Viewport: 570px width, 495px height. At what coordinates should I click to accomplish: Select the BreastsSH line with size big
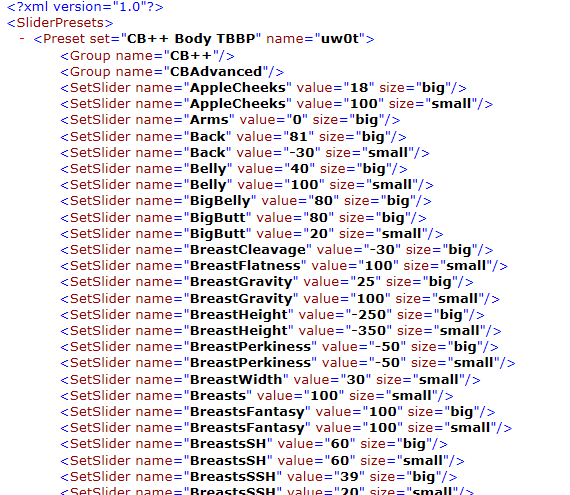point(254,444)
